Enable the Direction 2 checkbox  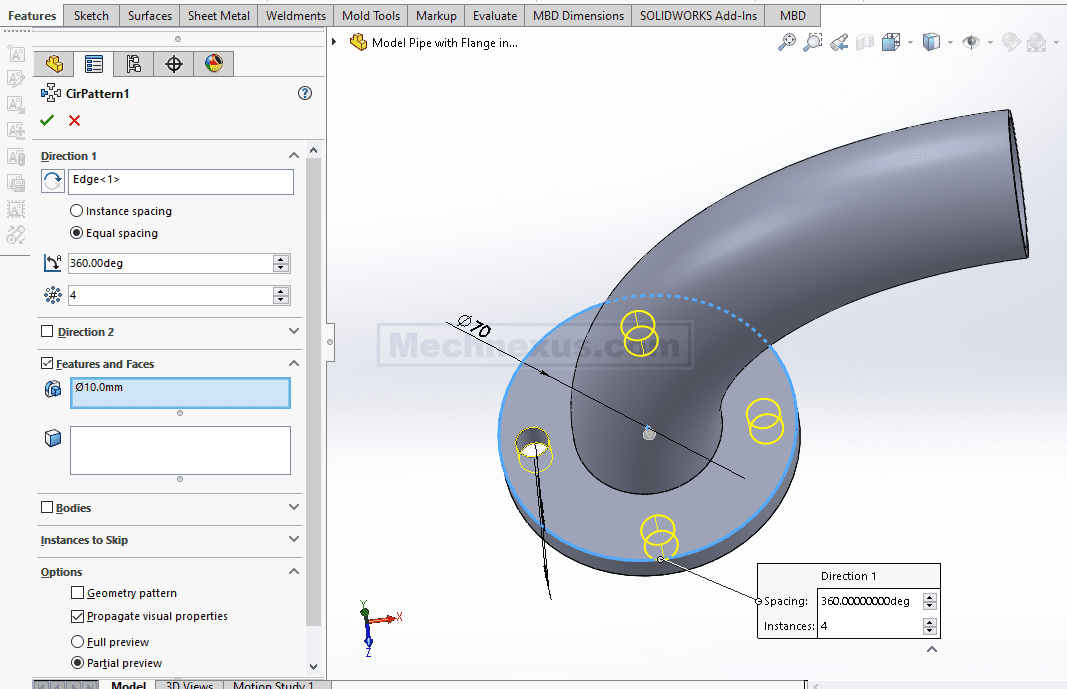pos(47,332)
